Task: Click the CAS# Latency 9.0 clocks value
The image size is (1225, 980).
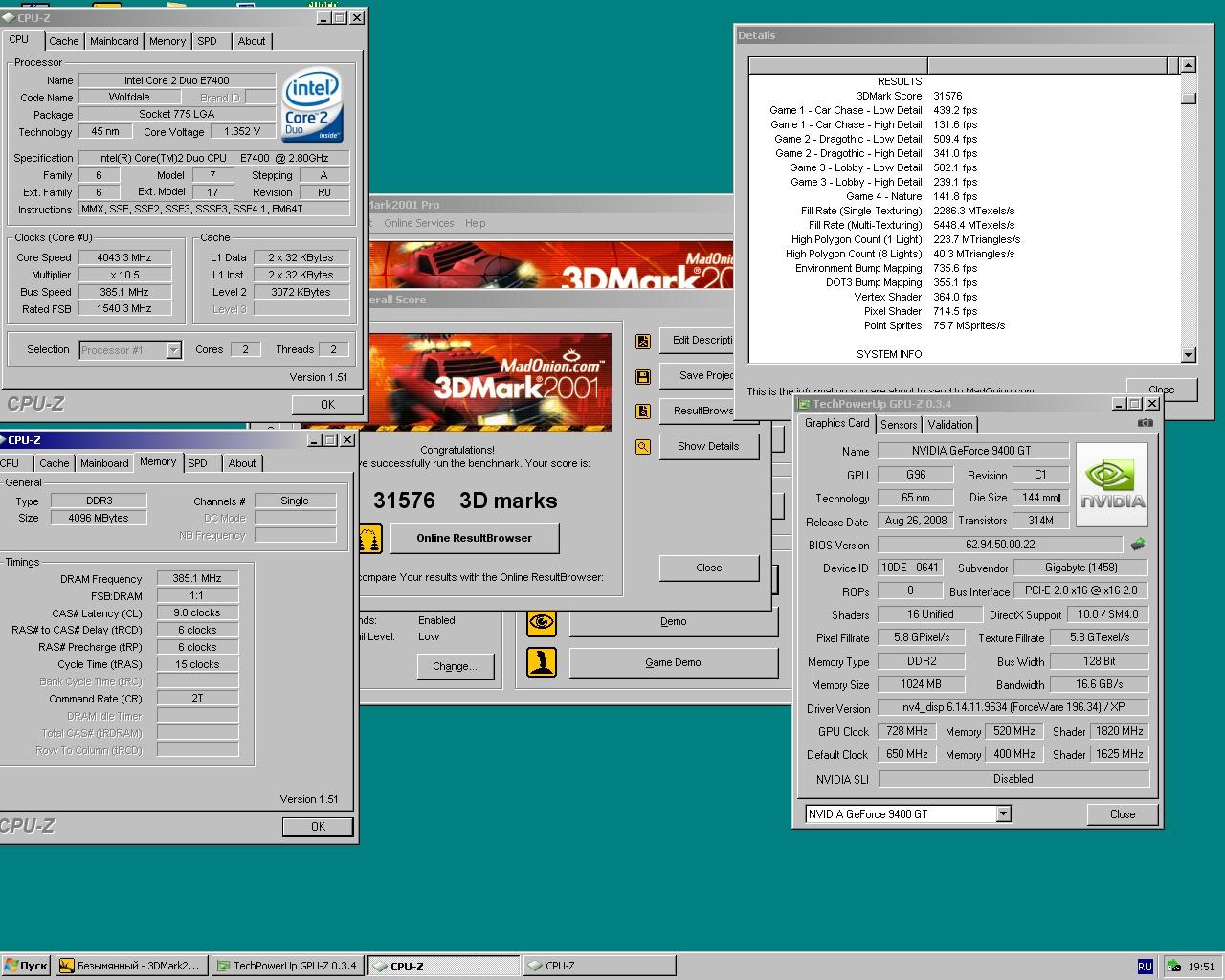Action: (197, 612)
